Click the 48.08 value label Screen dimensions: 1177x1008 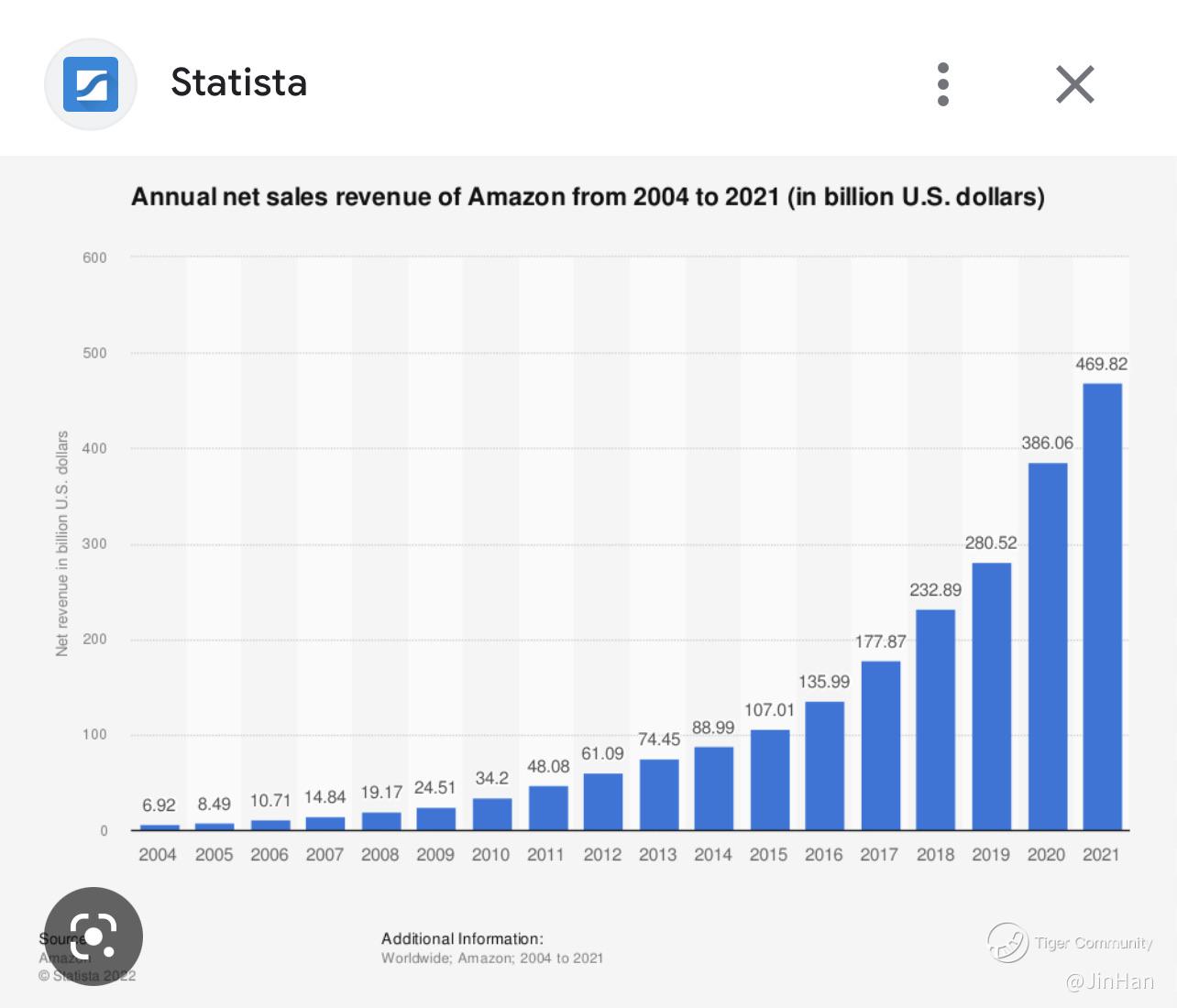548,766
